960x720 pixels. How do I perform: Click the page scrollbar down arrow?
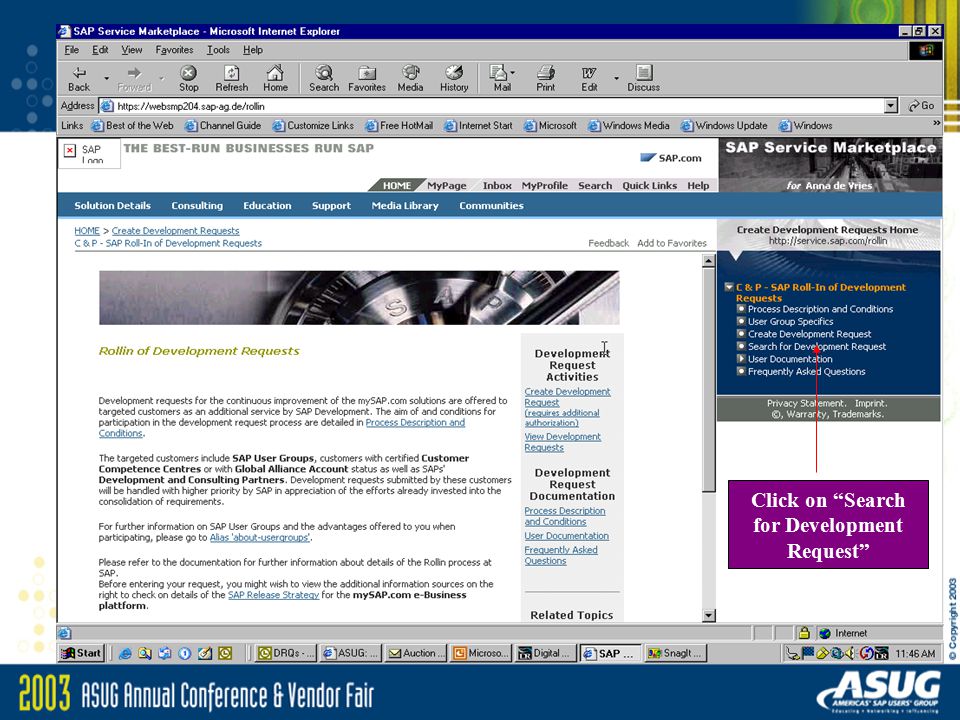pos(708,615)
